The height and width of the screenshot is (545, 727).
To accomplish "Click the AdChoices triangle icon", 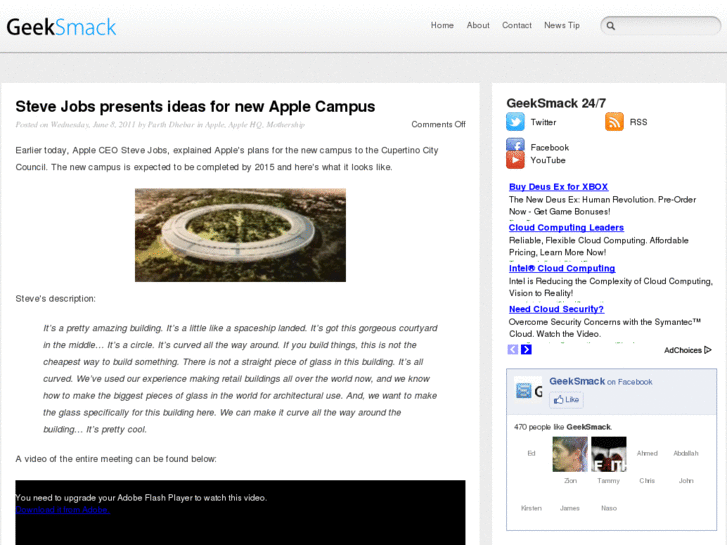I will (708, 350).
